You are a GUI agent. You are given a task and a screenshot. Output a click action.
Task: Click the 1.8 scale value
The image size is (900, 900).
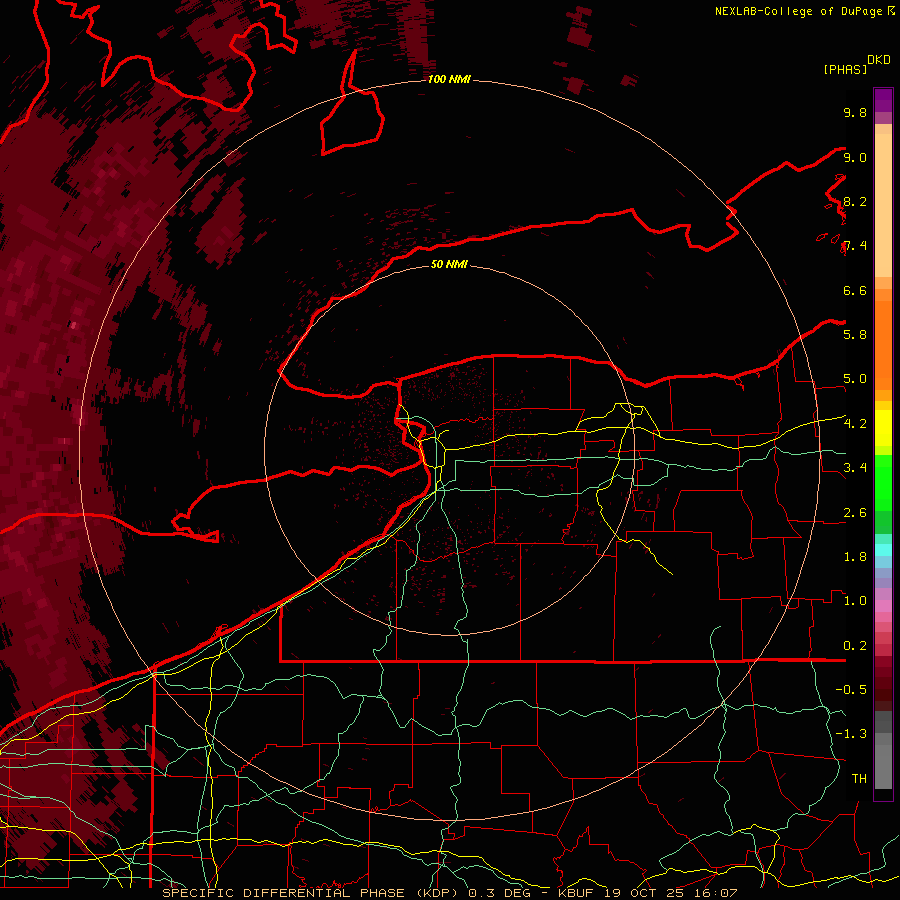tap(855, 556)
